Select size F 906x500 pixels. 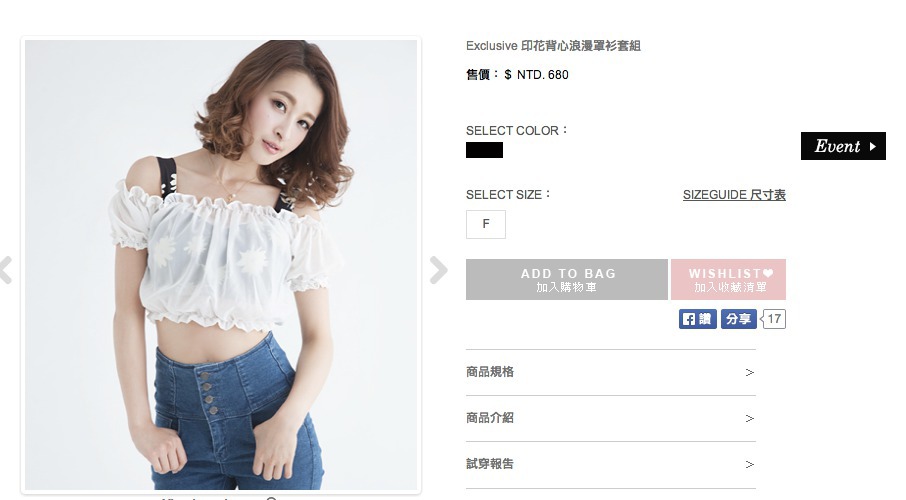pyautogui.click(x=486, y=224)
